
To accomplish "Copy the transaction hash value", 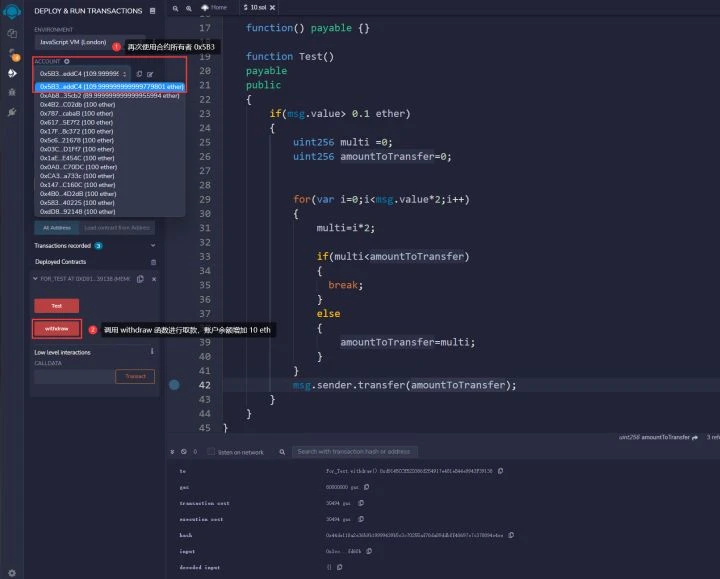I will [x=511, y=535].
